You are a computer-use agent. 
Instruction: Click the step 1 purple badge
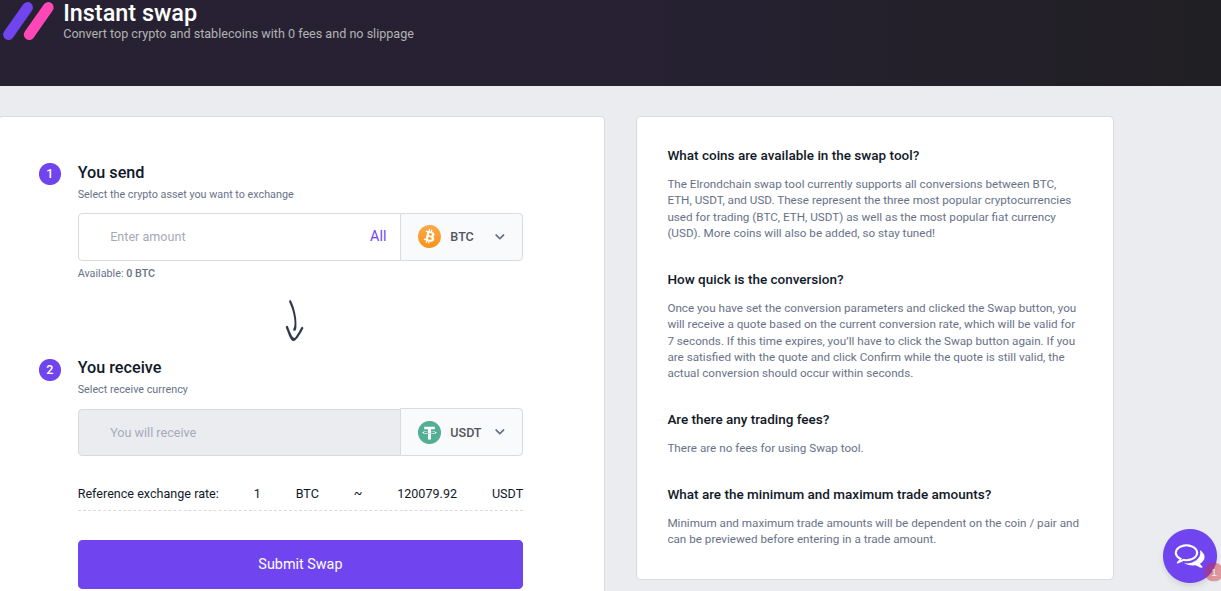(x=50, y=174)
